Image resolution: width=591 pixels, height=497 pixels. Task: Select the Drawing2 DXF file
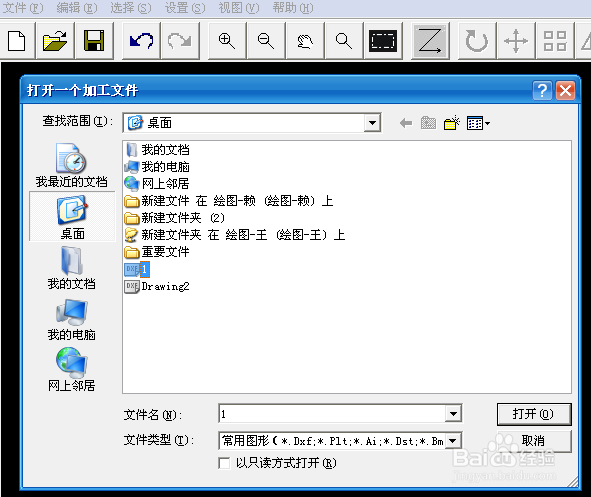(157, 286)
